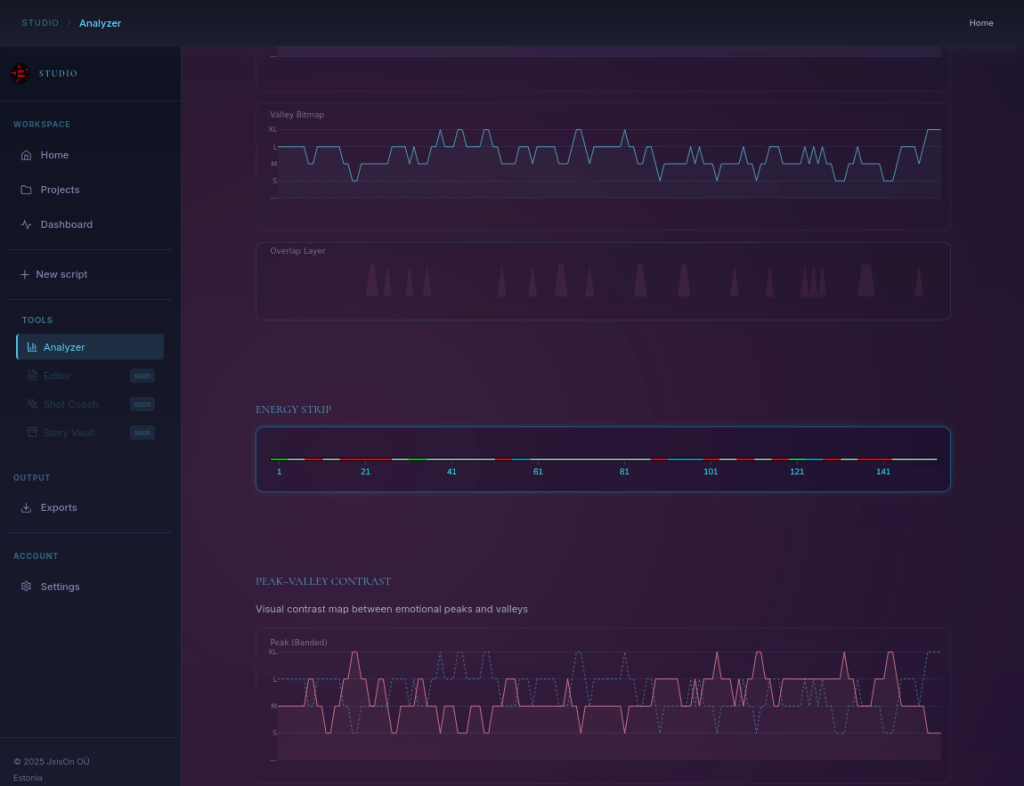Screen dimensions: 1024x786
Task: Click the STUDIO breadcrumb link
Action: click(40, 23)
